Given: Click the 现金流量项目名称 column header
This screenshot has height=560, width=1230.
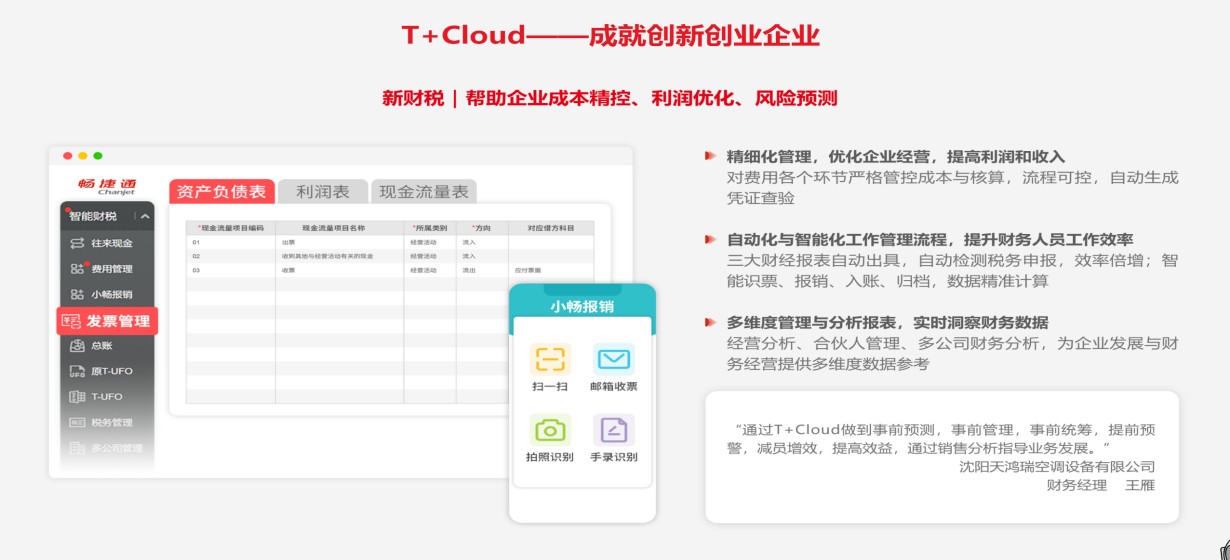Looking at the screenshot, I should coord(339,228).
